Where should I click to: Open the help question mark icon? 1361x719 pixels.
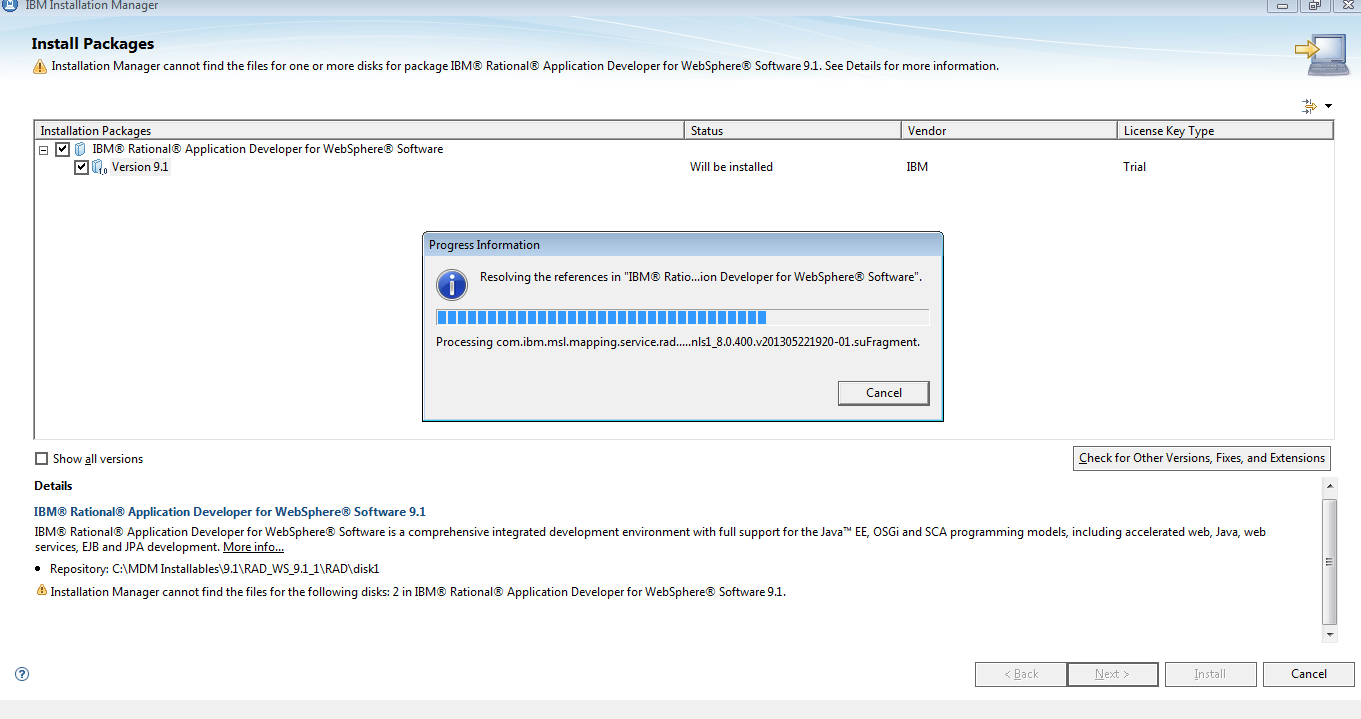[22, 674]
